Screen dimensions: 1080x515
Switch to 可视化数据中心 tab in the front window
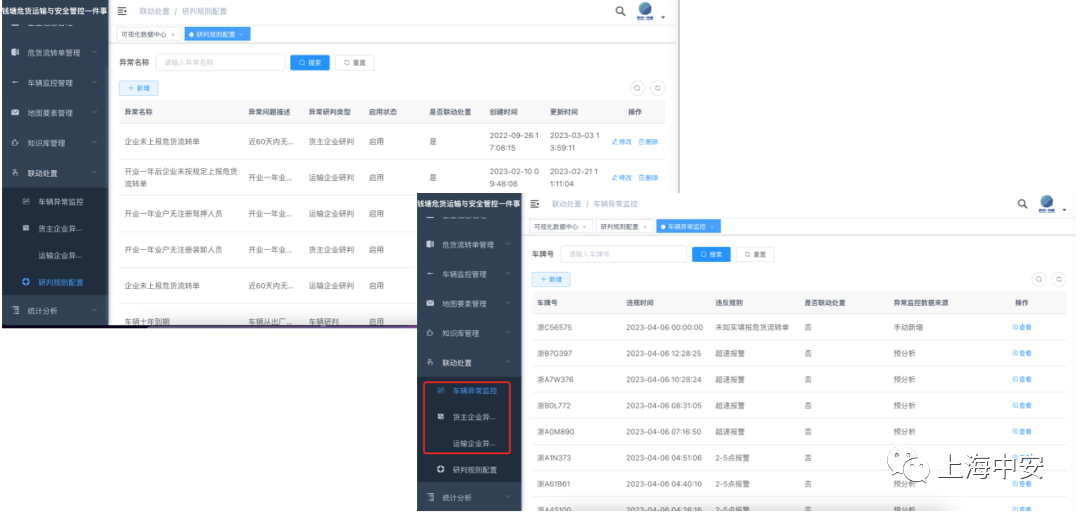pos(560,227)
